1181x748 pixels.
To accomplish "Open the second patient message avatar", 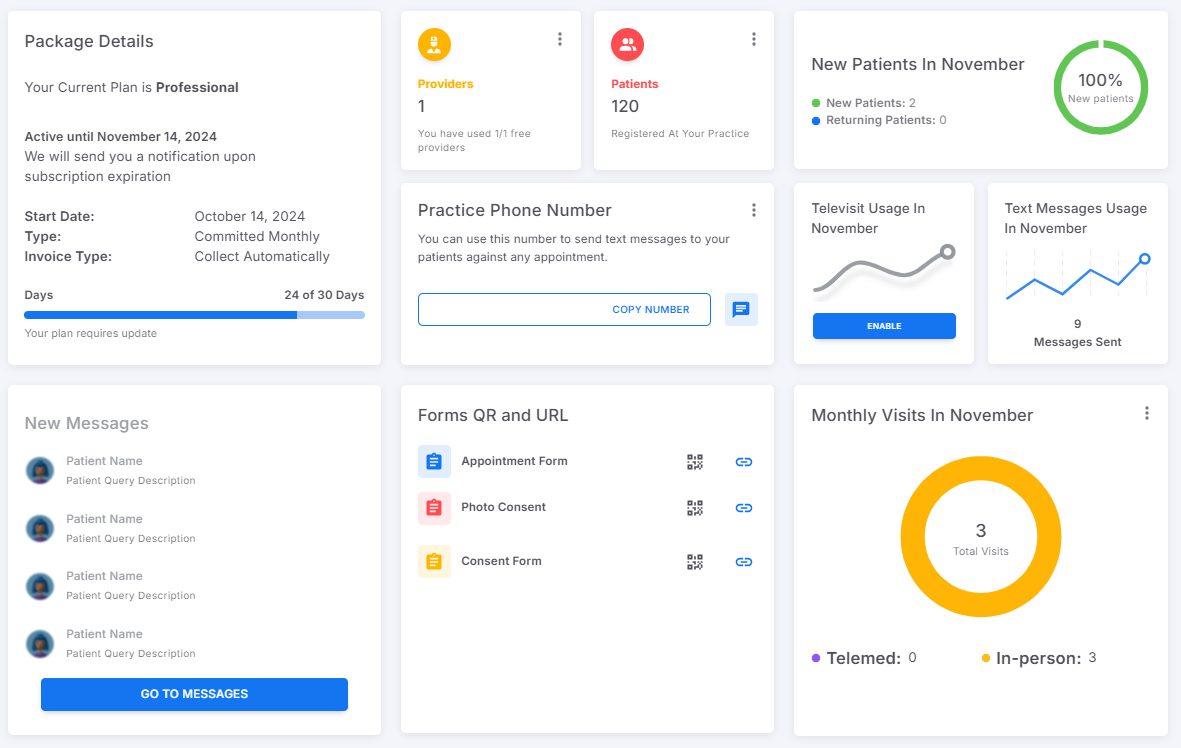I will click(40, 528).
